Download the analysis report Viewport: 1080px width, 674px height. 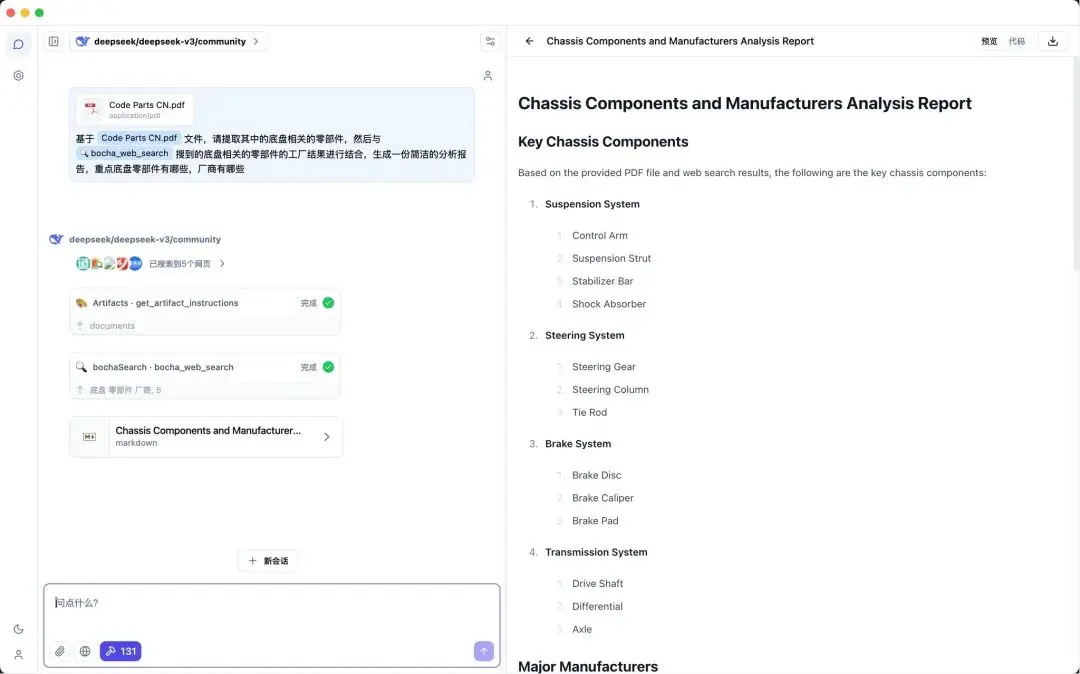tap(1052, 42)
